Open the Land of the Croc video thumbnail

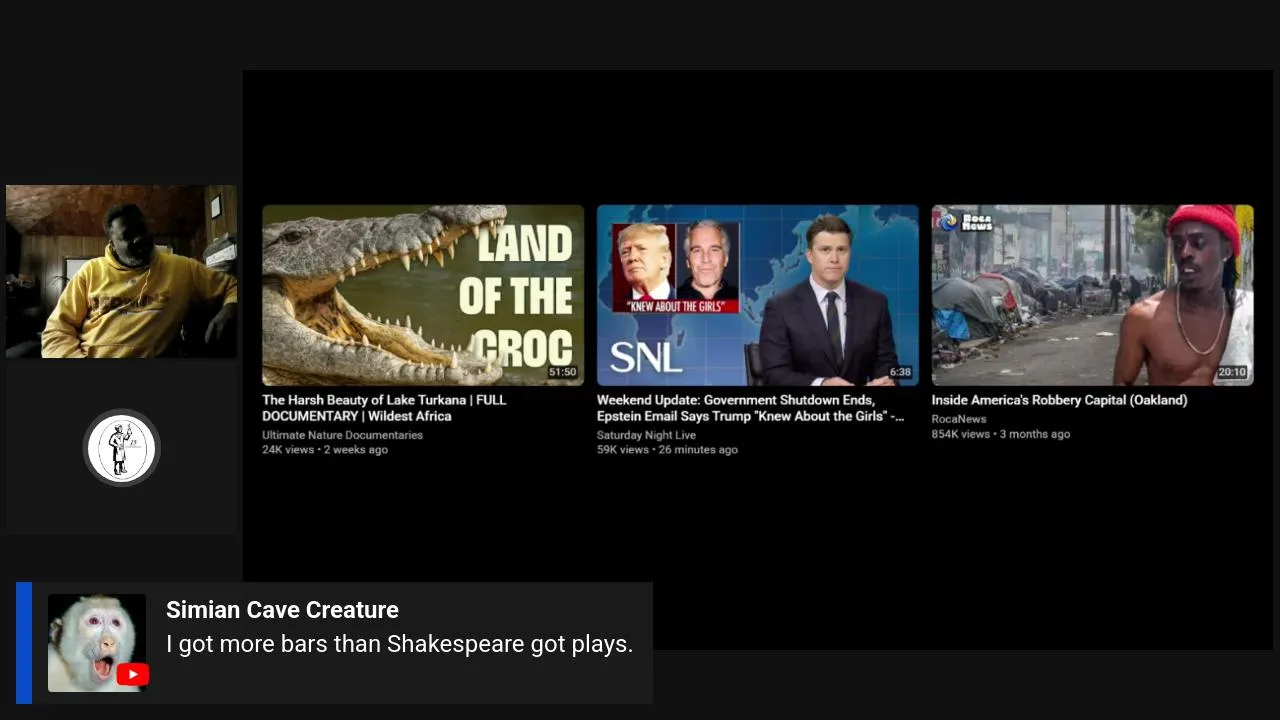(x=423, y=295)
